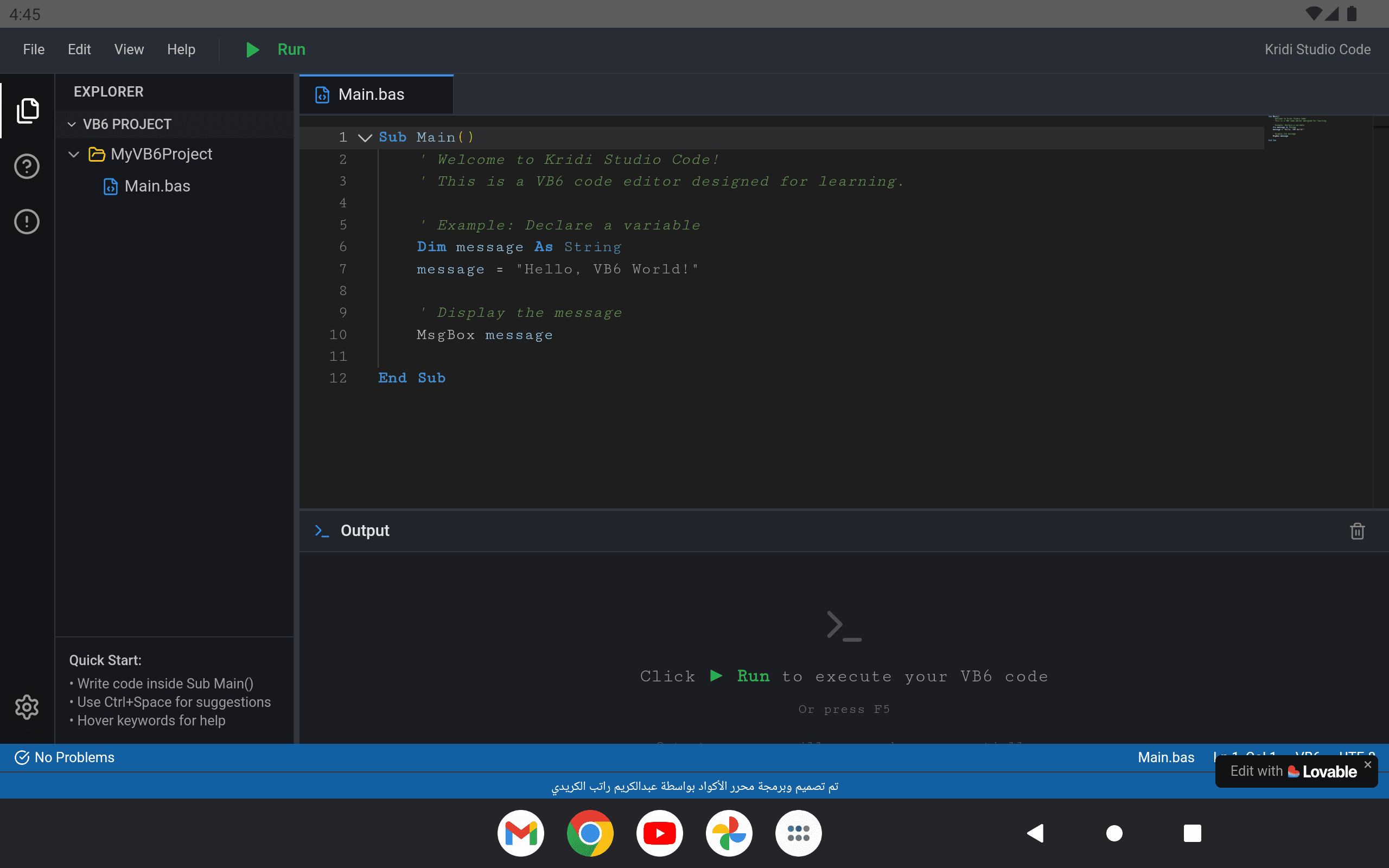Open Chrome from the dock
The image size is (1389, 868).
point(590,833)
